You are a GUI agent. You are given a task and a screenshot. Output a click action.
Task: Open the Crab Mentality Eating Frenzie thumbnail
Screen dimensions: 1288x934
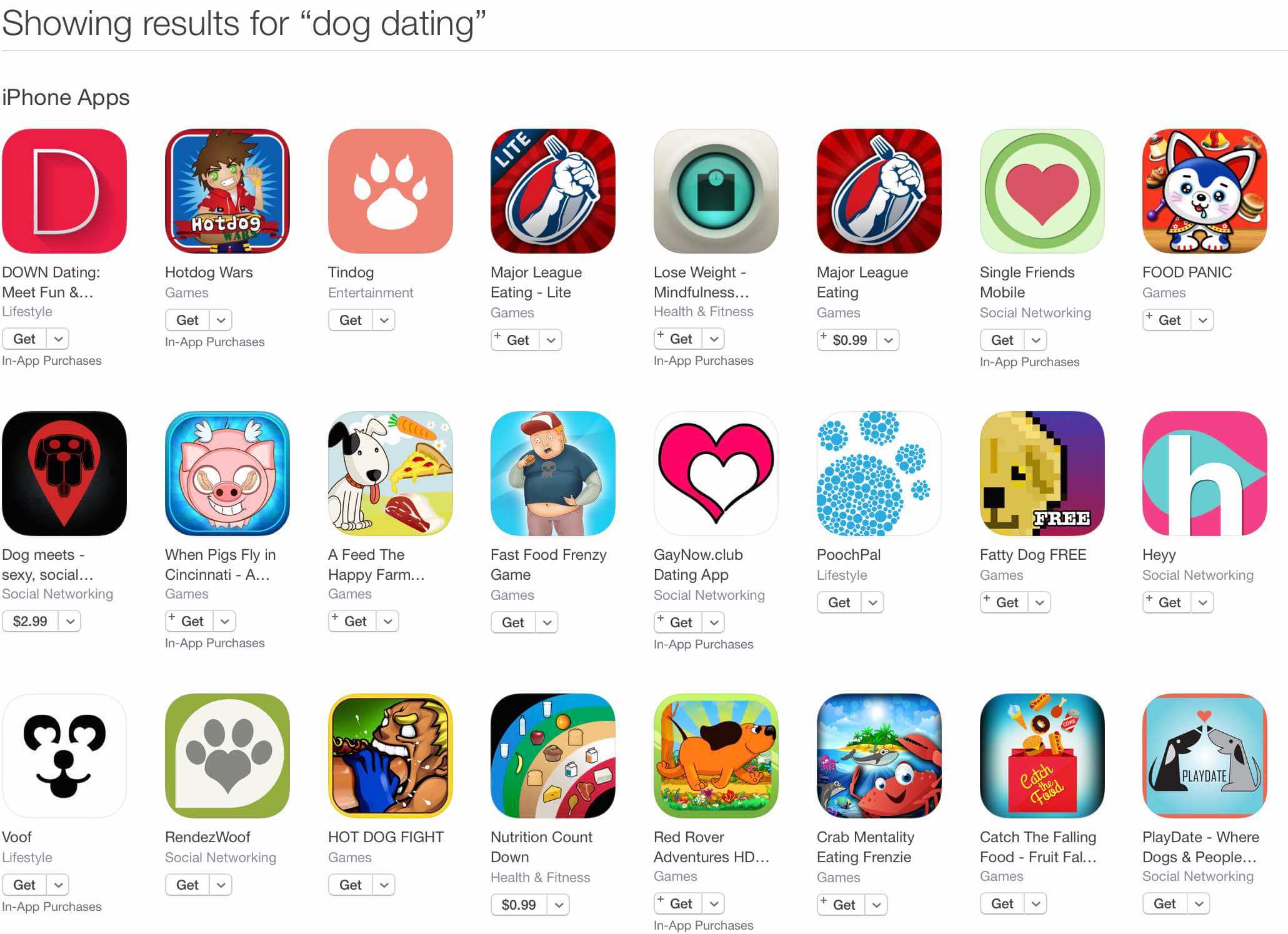879,756
